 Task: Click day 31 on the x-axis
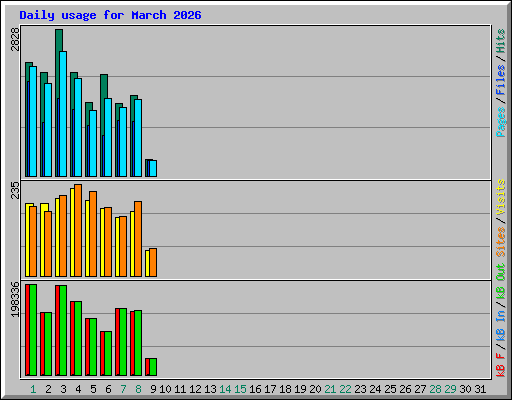480,389
